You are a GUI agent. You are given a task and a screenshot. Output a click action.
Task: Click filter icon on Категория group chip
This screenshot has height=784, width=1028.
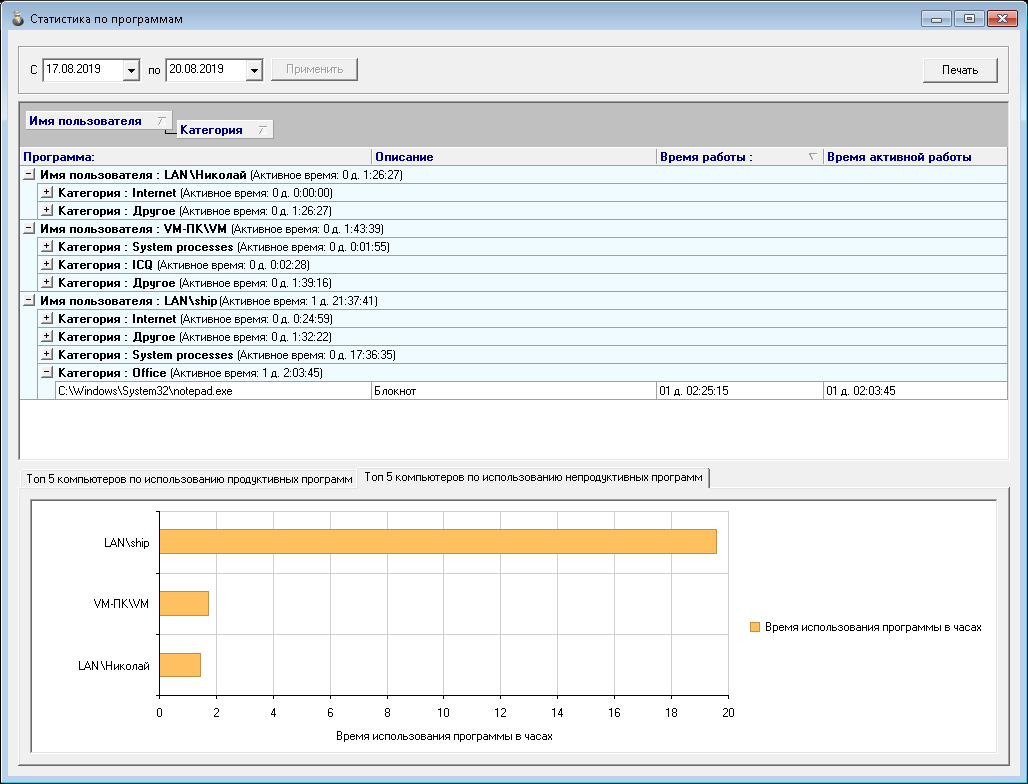pyautogui.click(x=261, y=130)
